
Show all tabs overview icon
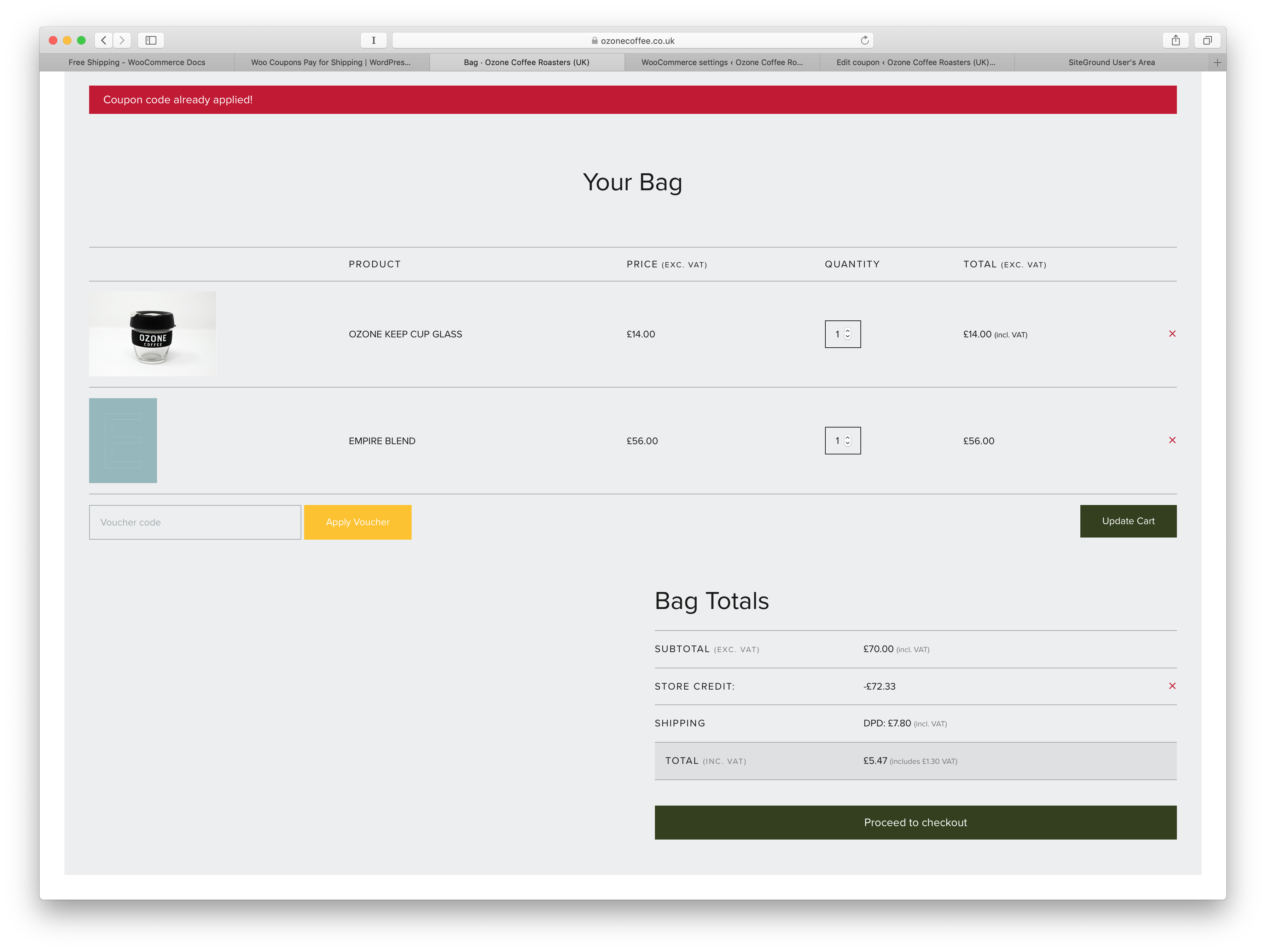(x=1208, y=40)
